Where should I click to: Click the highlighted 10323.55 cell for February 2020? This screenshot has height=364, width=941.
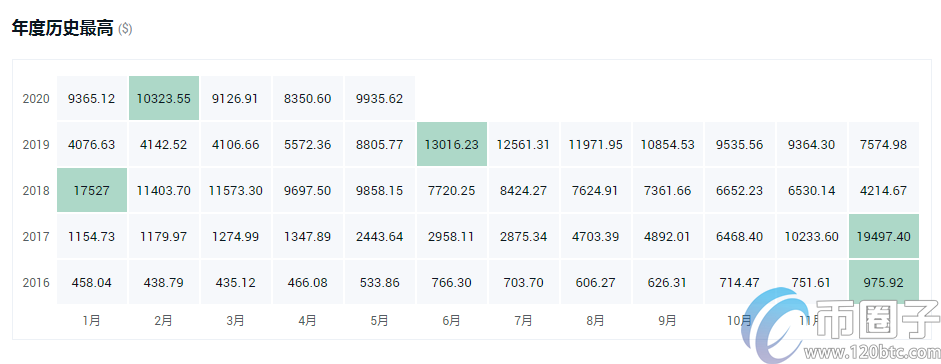coord(164,98)
